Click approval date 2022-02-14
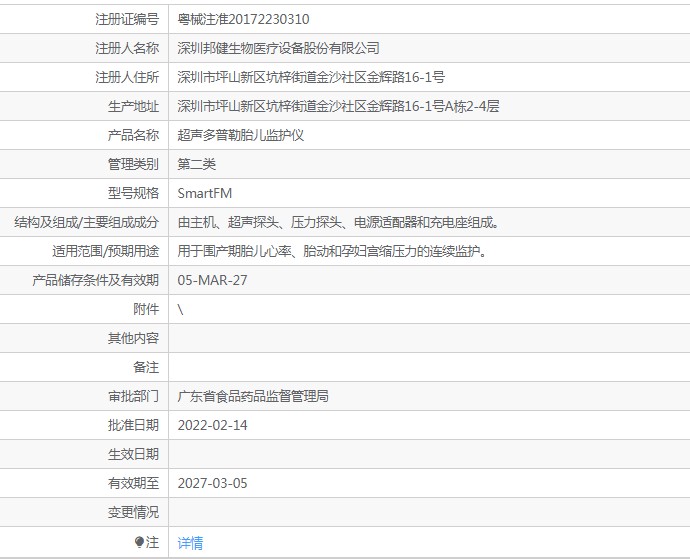 (x=213, y=425)
